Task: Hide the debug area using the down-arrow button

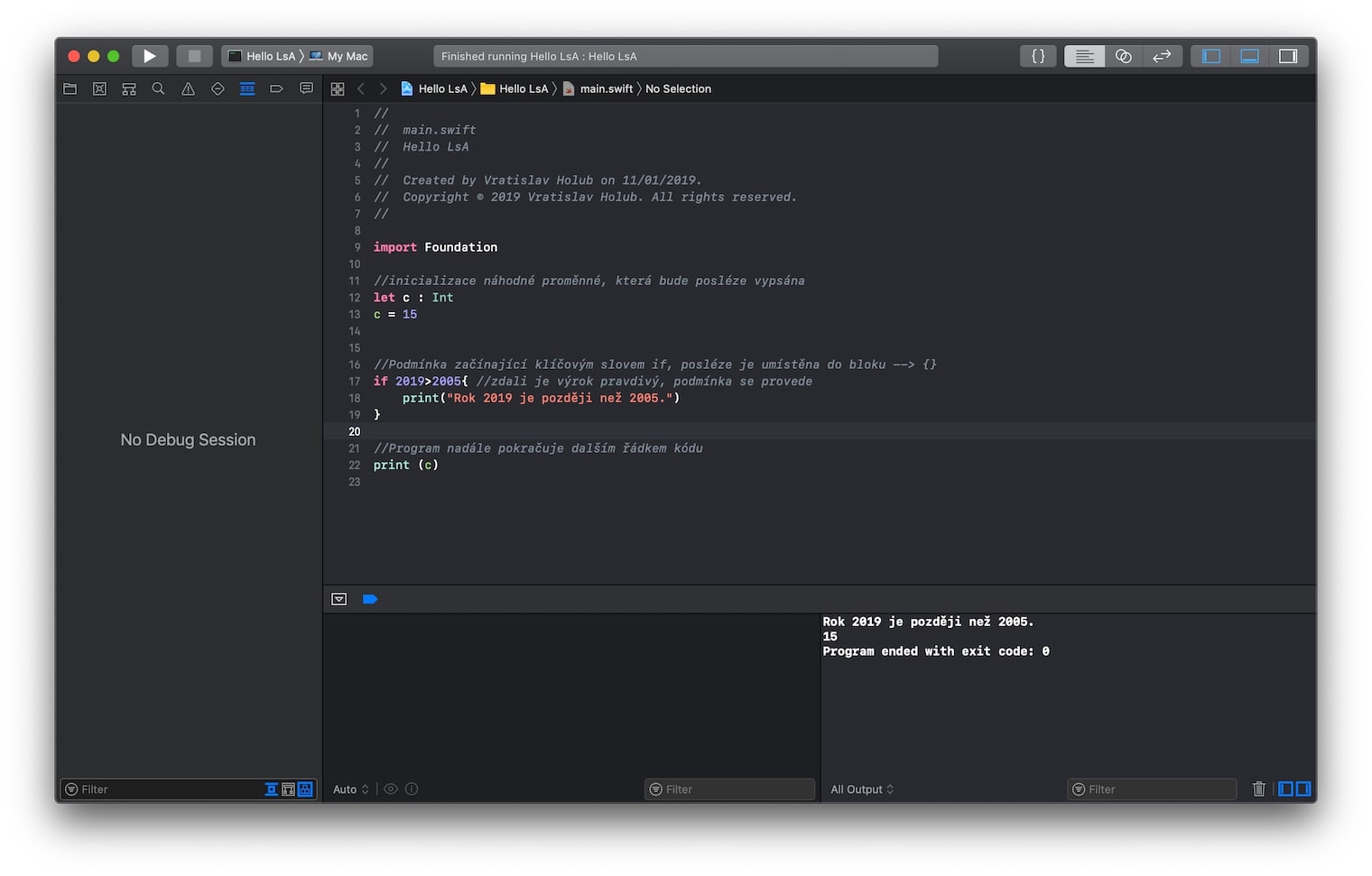Action: [x=338, y=599]
